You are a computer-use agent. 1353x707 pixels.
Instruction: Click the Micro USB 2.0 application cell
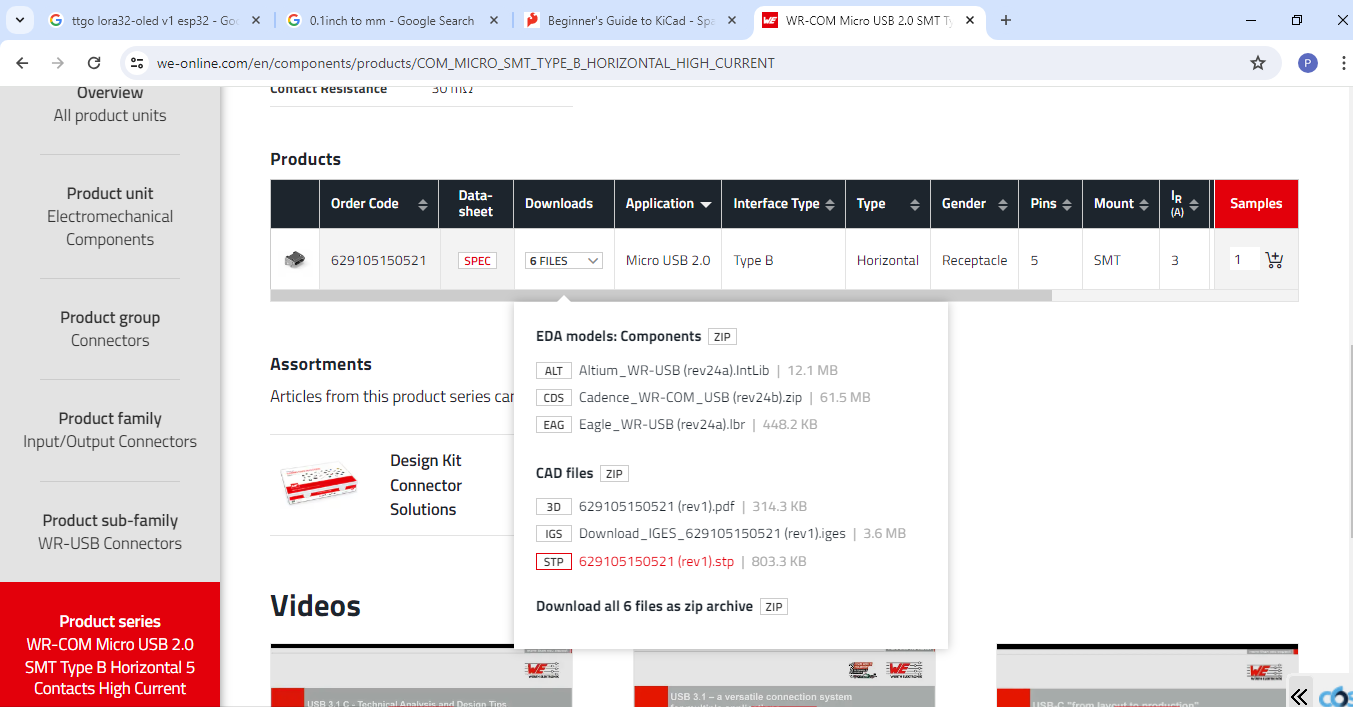[668, 260]
